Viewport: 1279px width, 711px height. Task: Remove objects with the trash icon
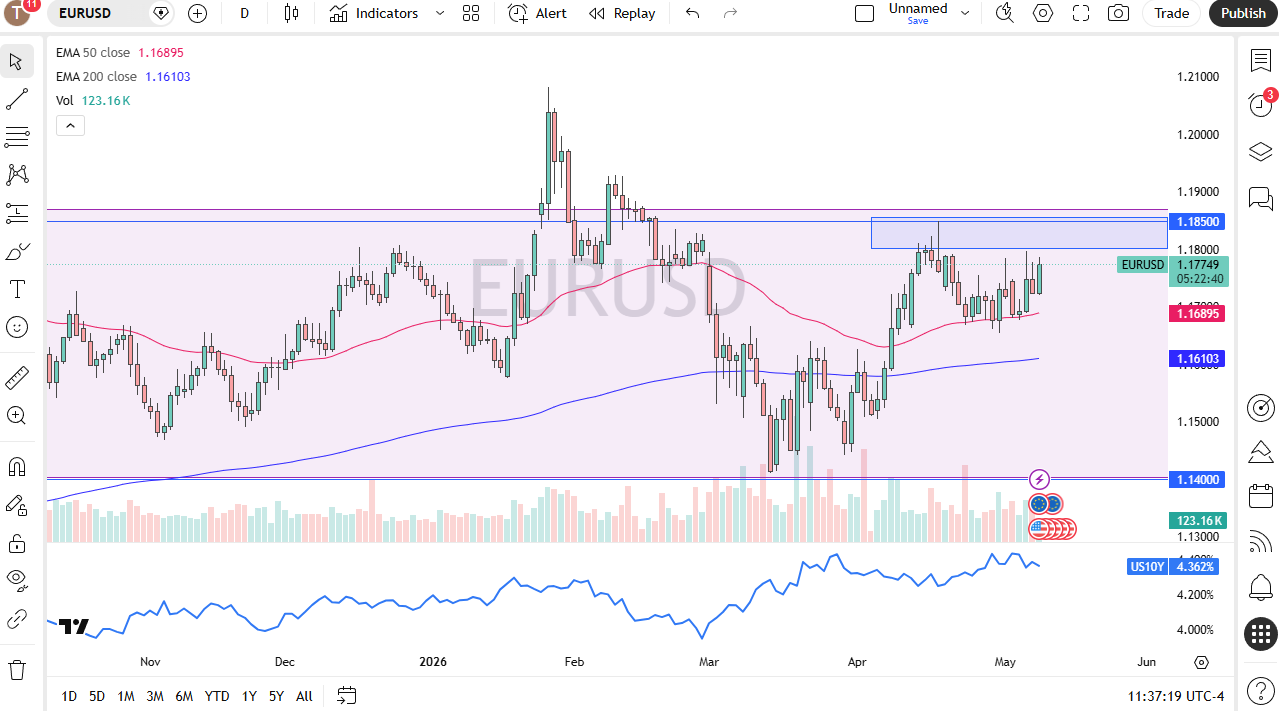16,669
